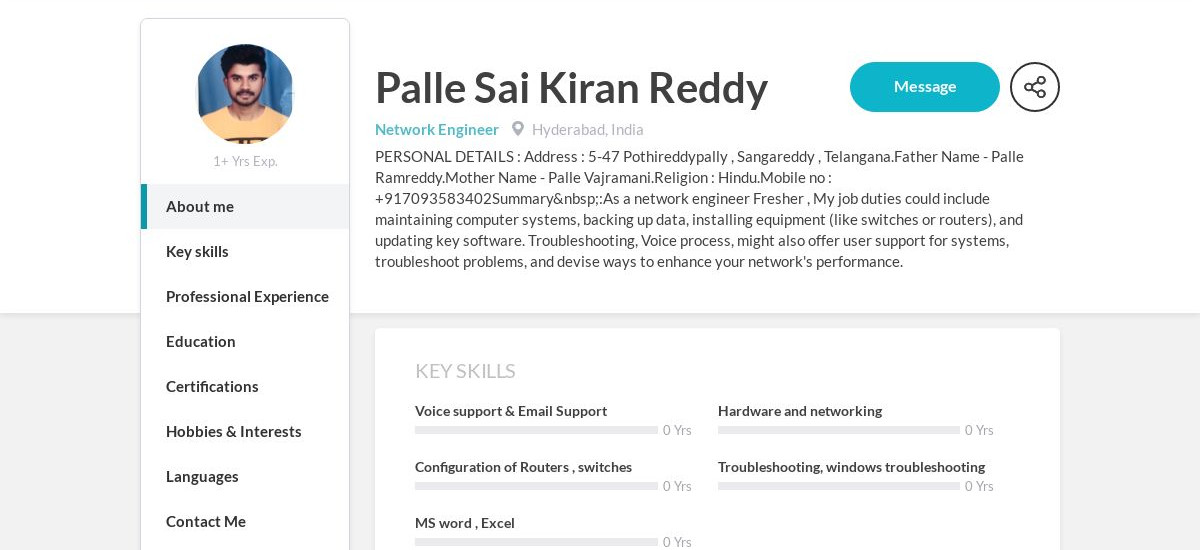Open Professional Experience sidebar item

(245, 296)
